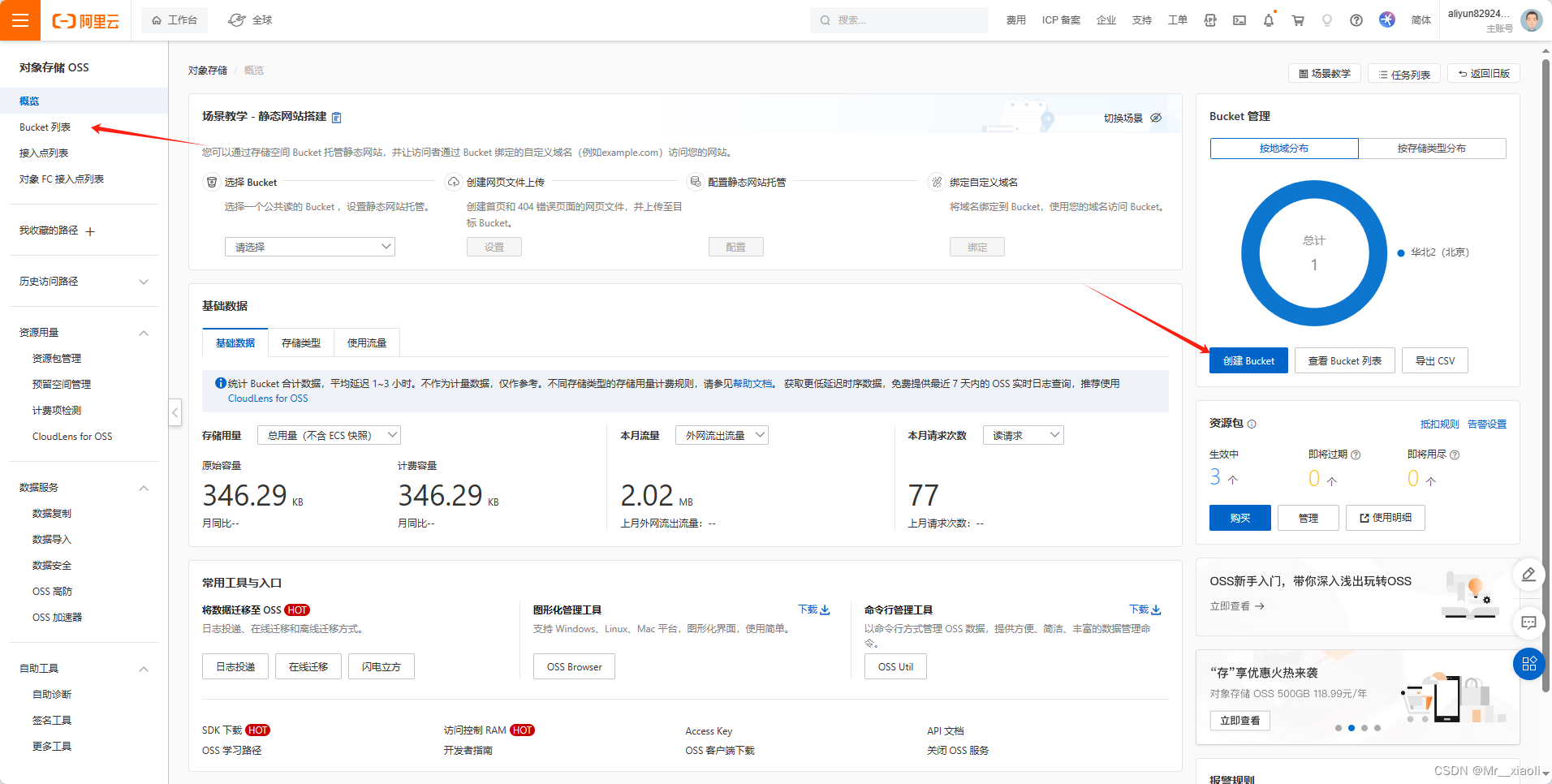Focus the top search input field
The image size is (1552, 784).
click(x=899, y=20)
